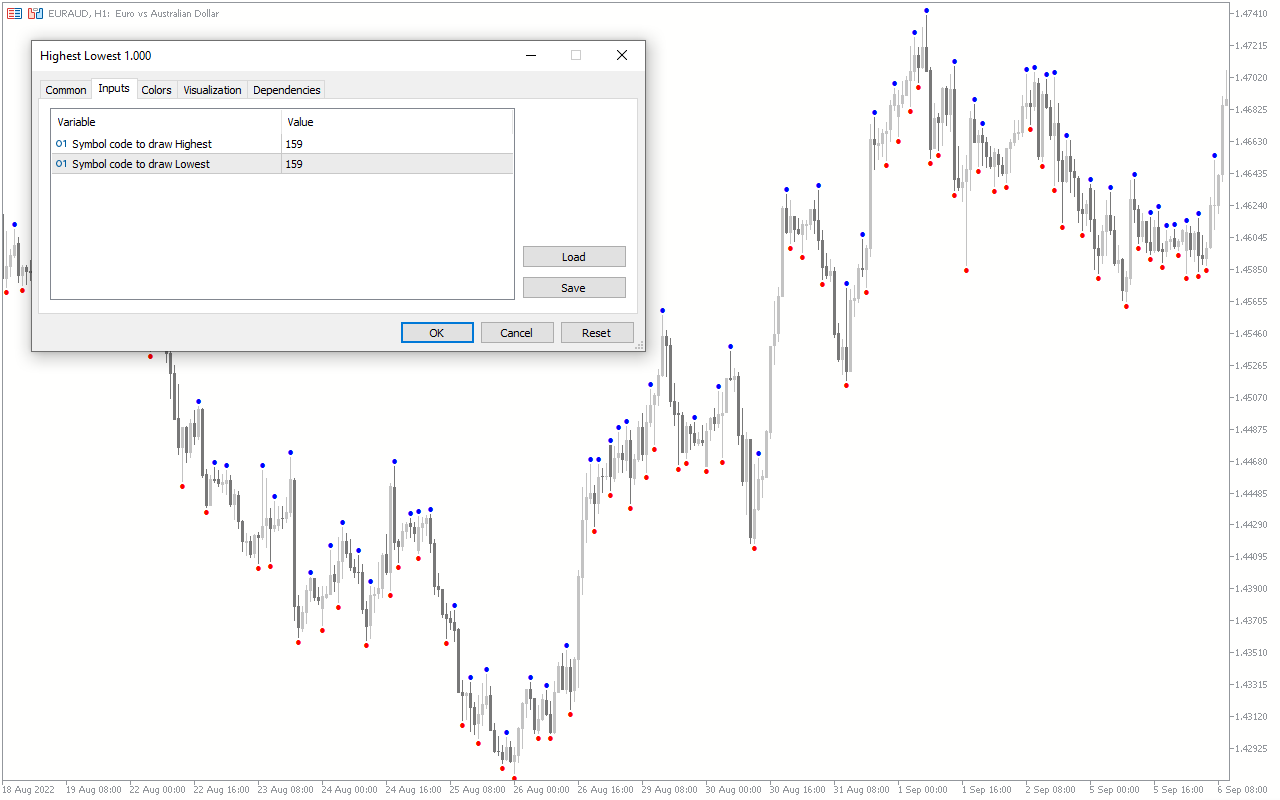The width and height of the screenshot is (1280, 800).
Task: Click chart title 'EURAUD, H1: Euro vs Australian Dollar'
Action: coord(133,14)
